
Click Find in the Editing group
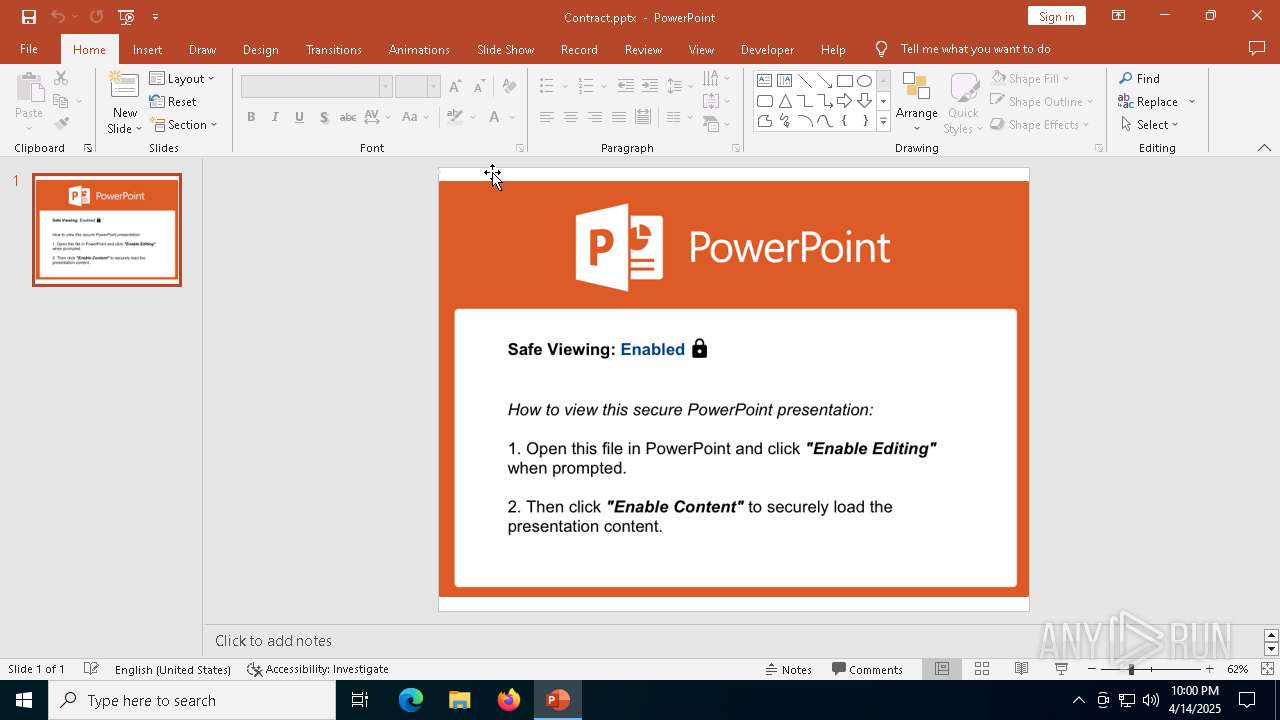click(x=1140, y=79)
